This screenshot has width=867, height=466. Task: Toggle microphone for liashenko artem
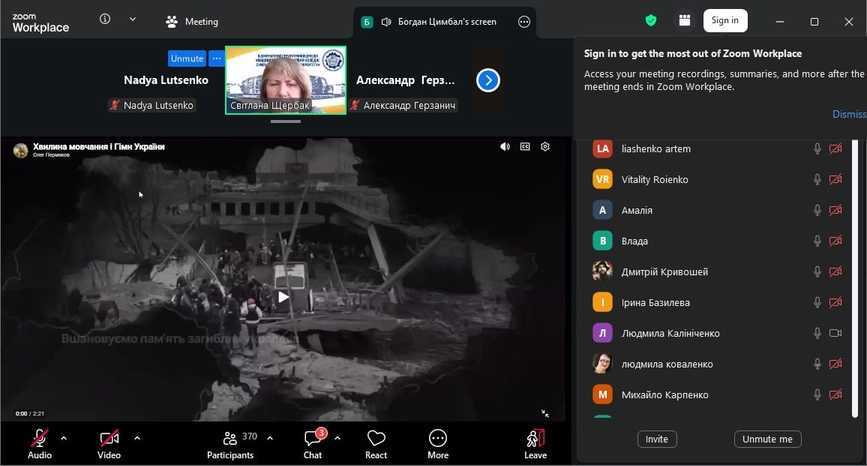click(817, 149)
